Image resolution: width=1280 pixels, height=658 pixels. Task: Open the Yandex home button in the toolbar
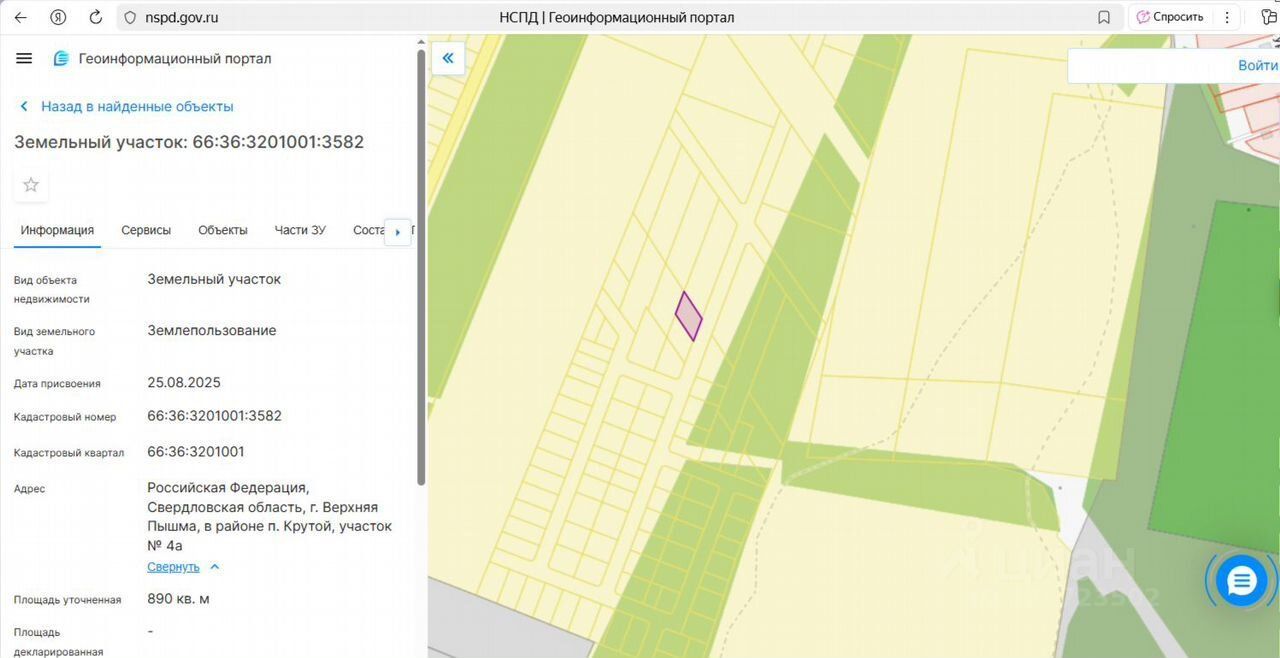pyautogui.click(x=59, y=17)
